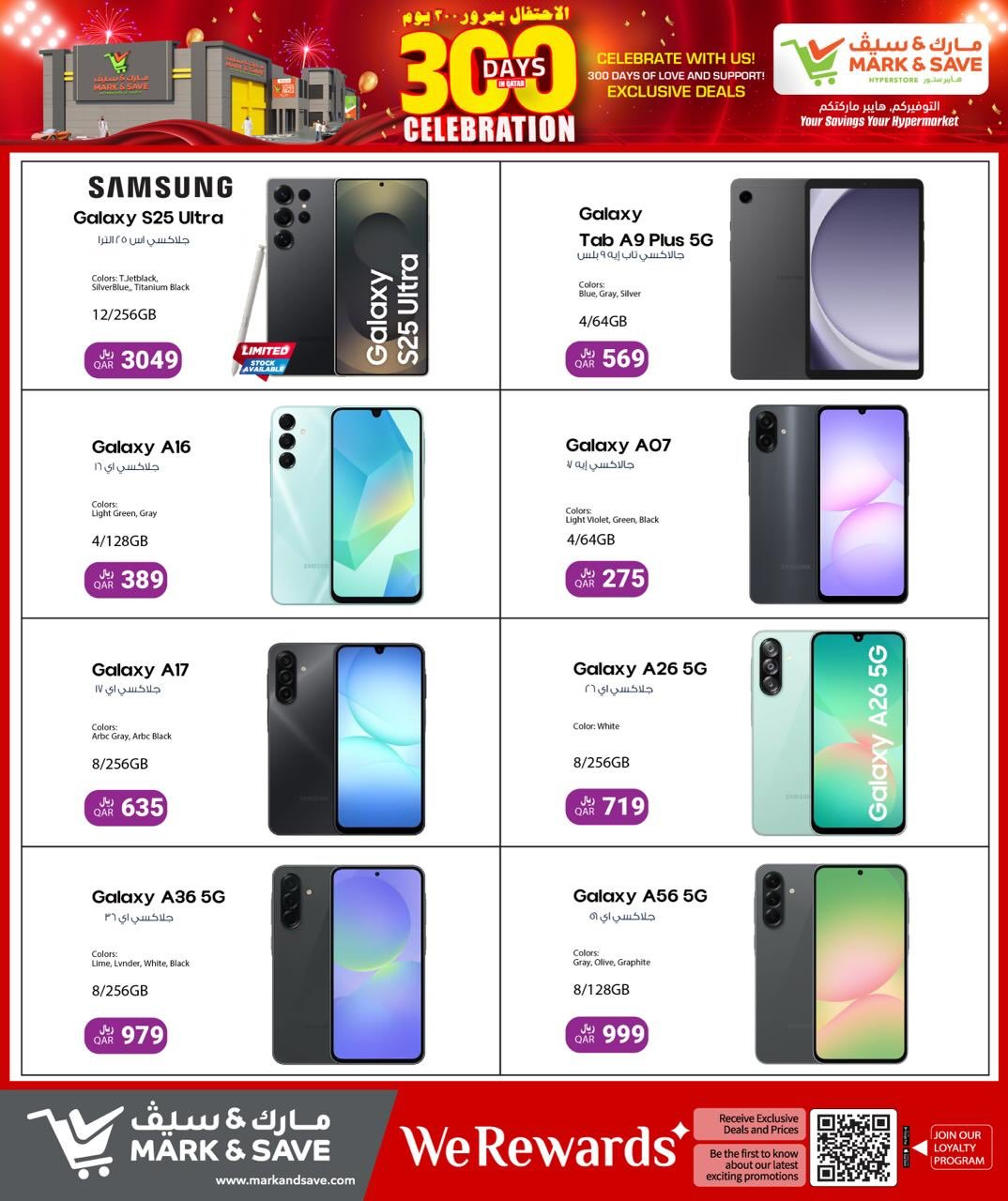
Task: Click the WeRewards logo
Action: click(545, 1147)
